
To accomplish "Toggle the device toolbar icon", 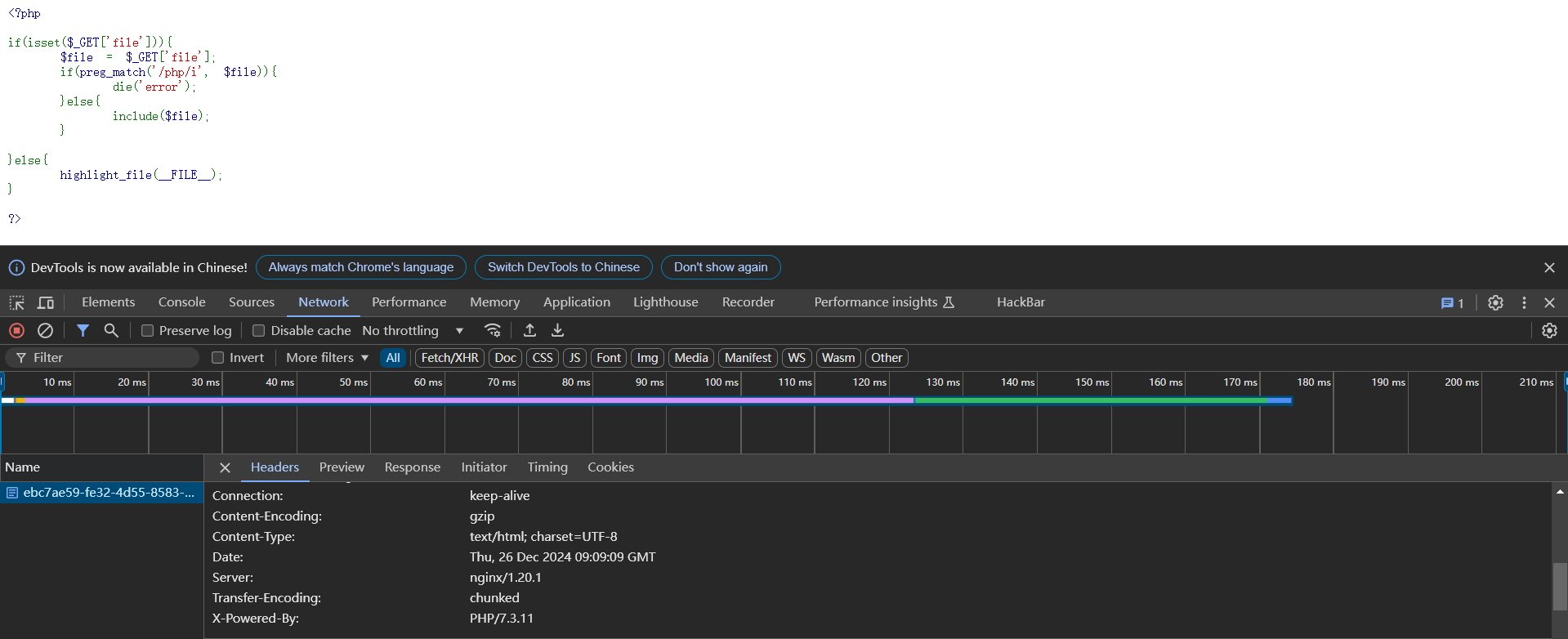I will [x=46, y=302].
